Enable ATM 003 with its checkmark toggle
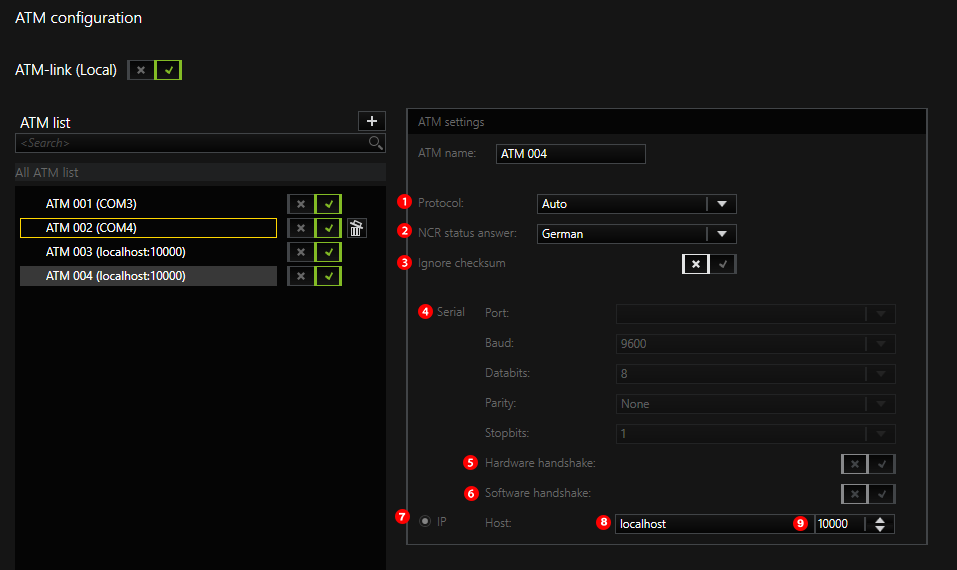Viewport: 957px width, 570px height. [x=329, y=252]
